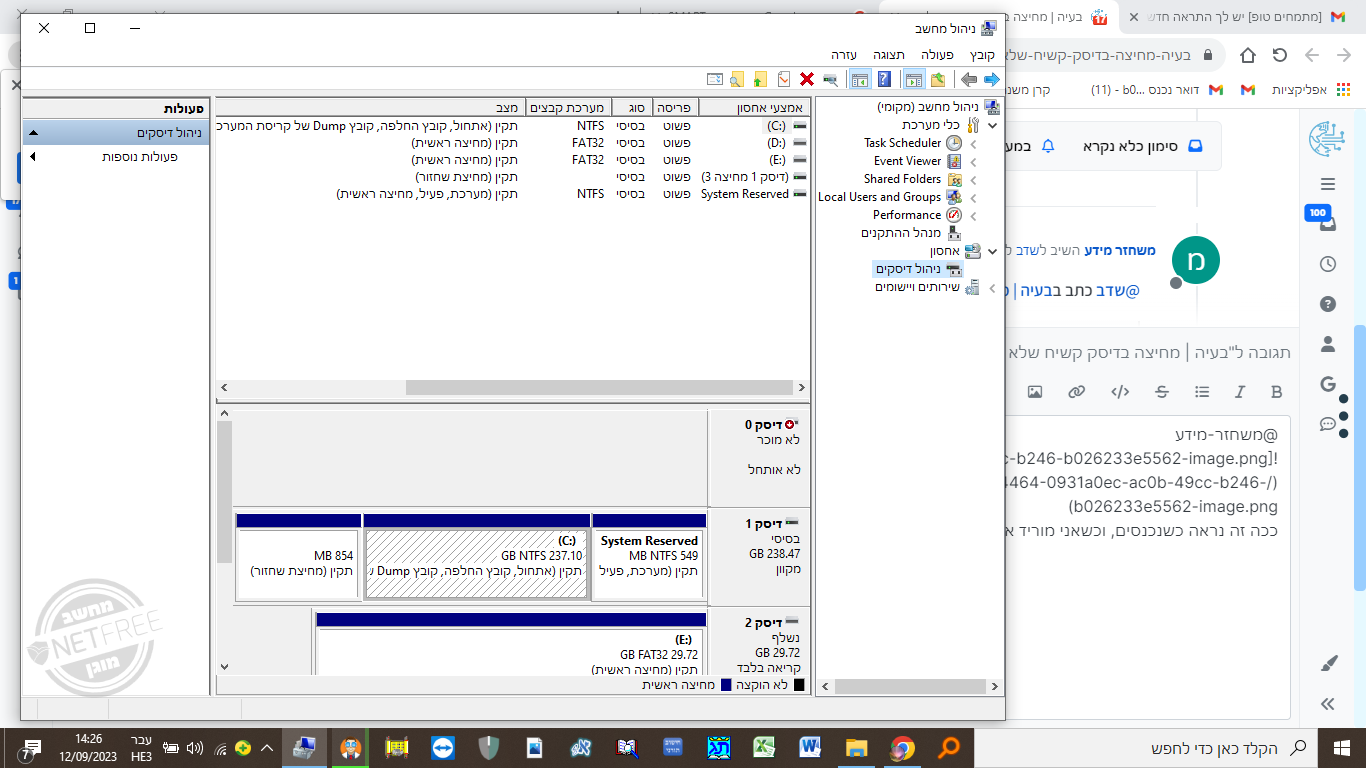Collapse the אחסון node
Viewport: 1366px width, 768px height.
coord(992,251)
